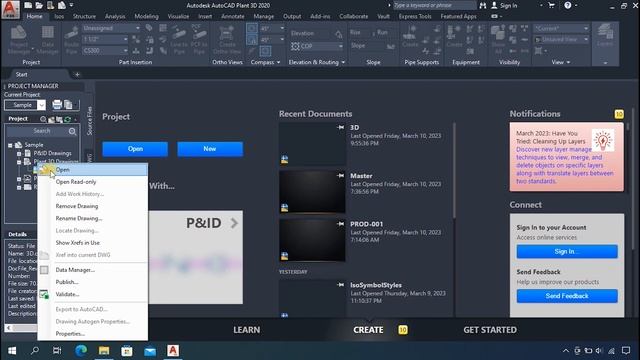Click the Show All visibility tool
Image resolution: width=640 pixels, height=360 pixels.
pos(498,40)
